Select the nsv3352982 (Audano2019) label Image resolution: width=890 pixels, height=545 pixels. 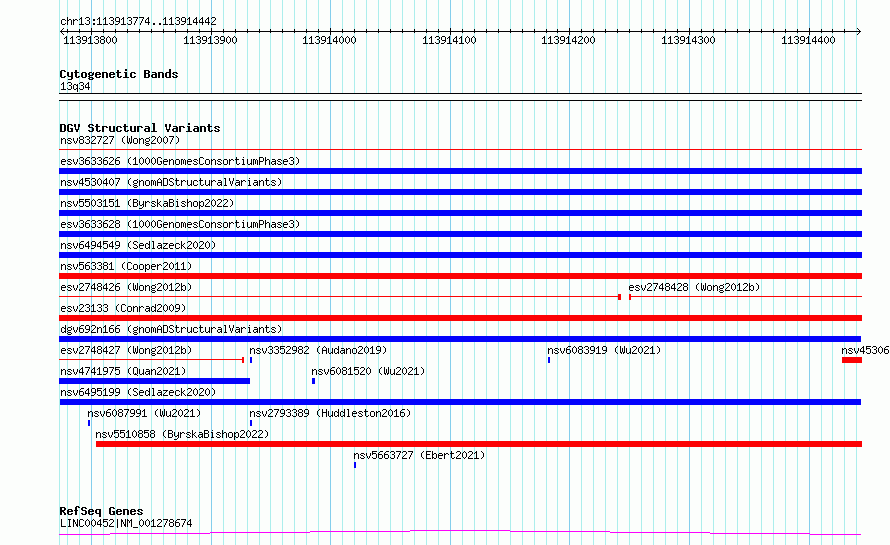pyautogui.click(x=318, y=350)
